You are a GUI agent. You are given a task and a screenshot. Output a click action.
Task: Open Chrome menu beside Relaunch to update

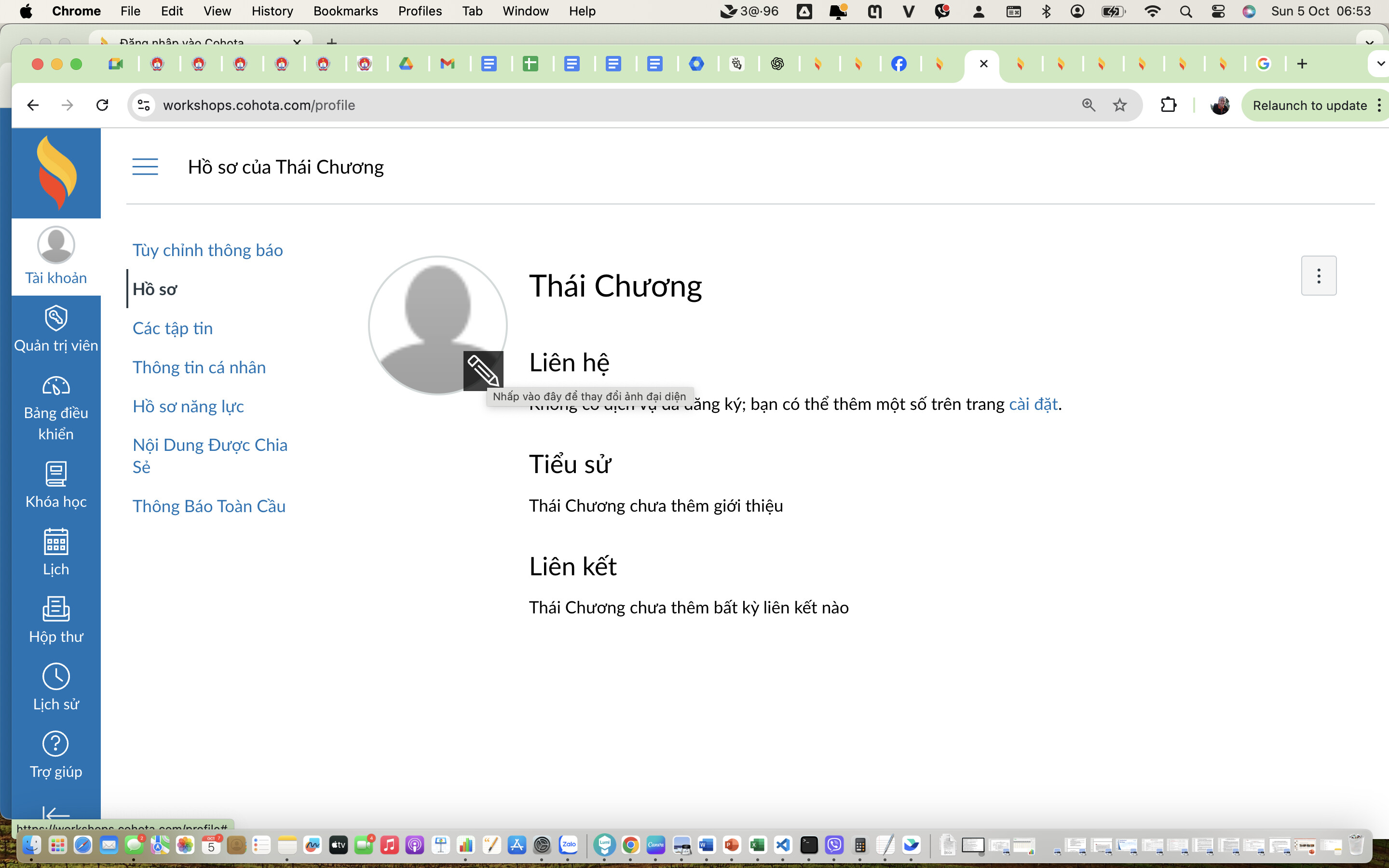[1379, 105]
